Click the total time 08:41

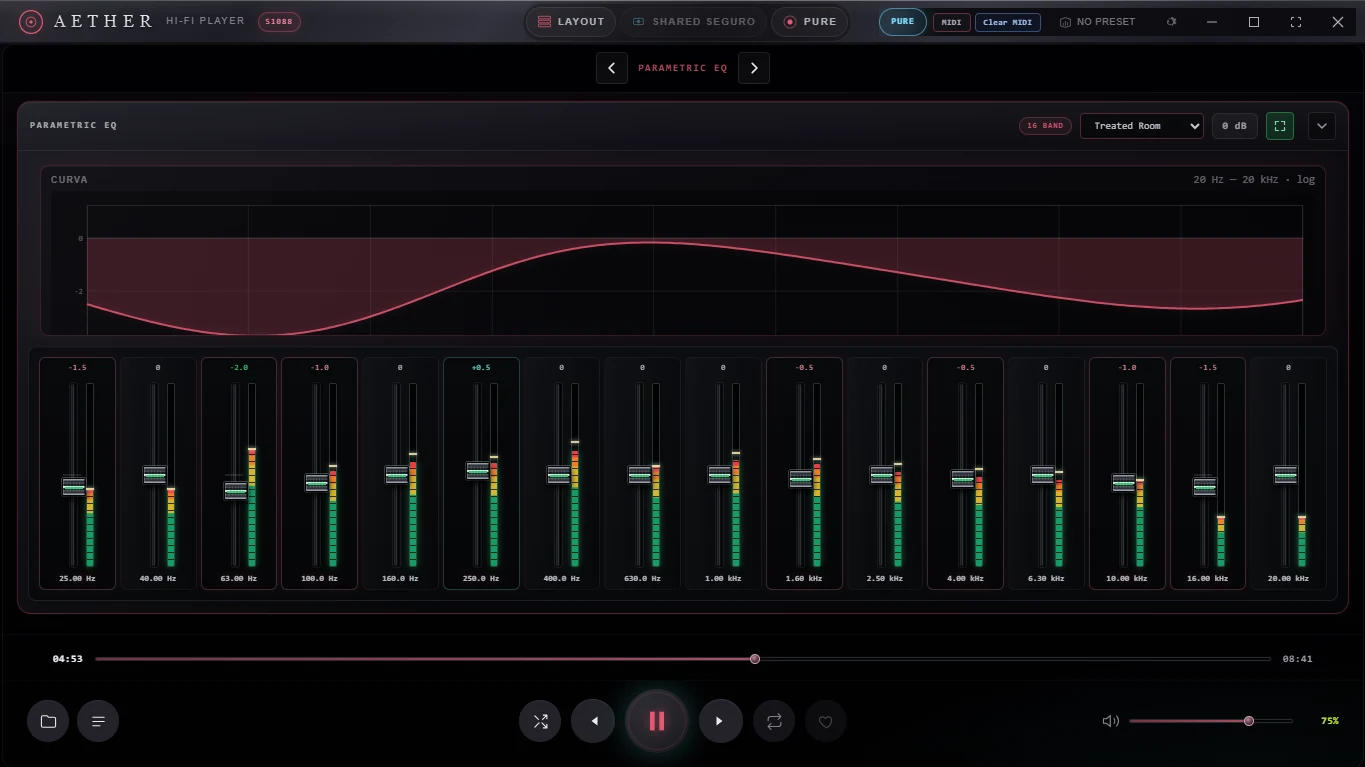[x=1297, y=659]
